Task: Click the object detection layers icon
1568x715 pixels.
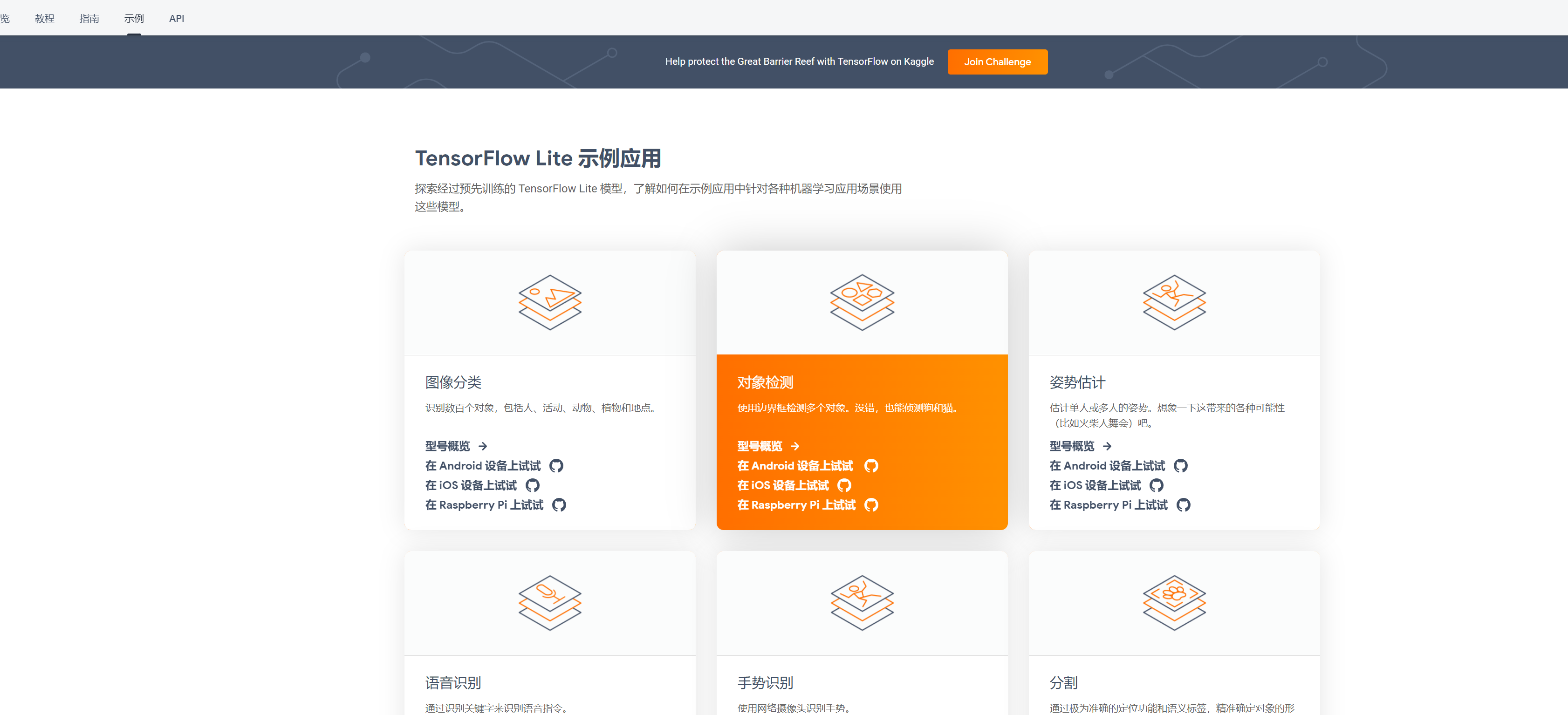Action: click(x=862, y=302)
